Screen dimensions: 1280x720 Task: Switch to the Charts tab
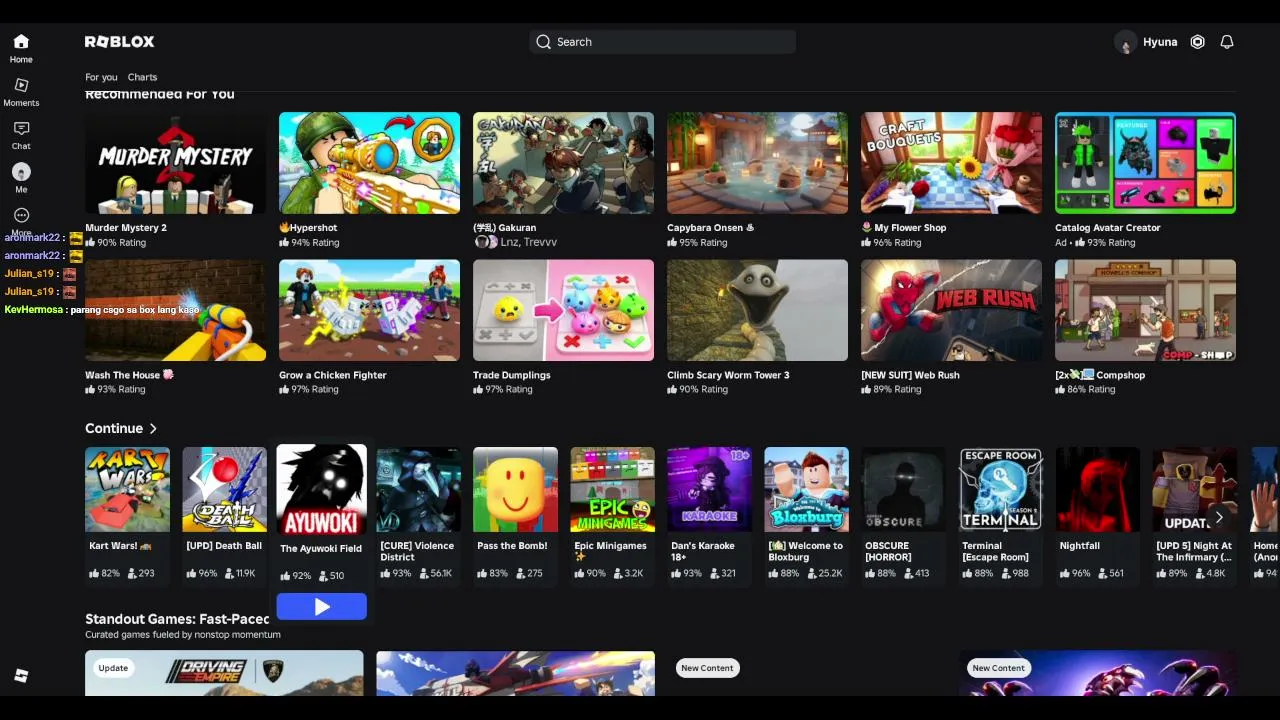pyautogui.click(x=142, y=77)
